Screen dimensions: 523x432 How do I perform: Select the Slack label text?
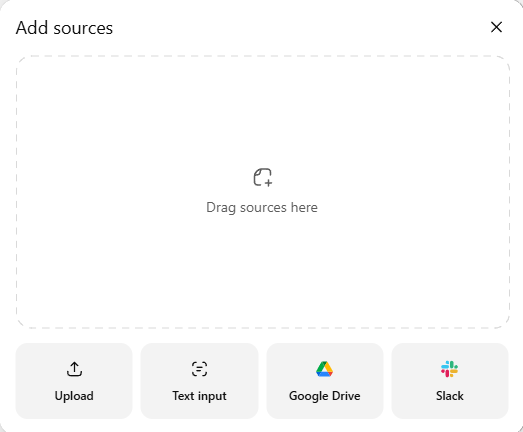pos(450,396)
